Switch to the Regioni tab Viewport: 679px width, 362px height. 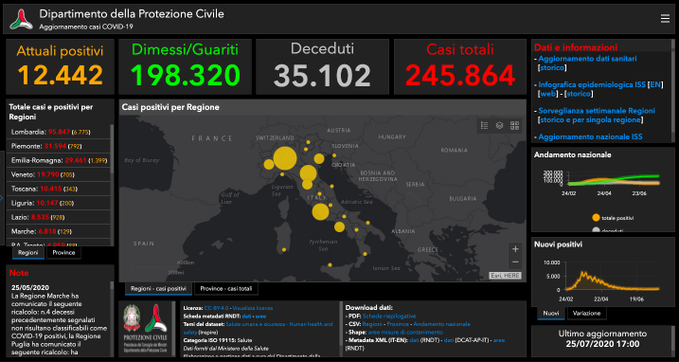(x=28, y=252)
